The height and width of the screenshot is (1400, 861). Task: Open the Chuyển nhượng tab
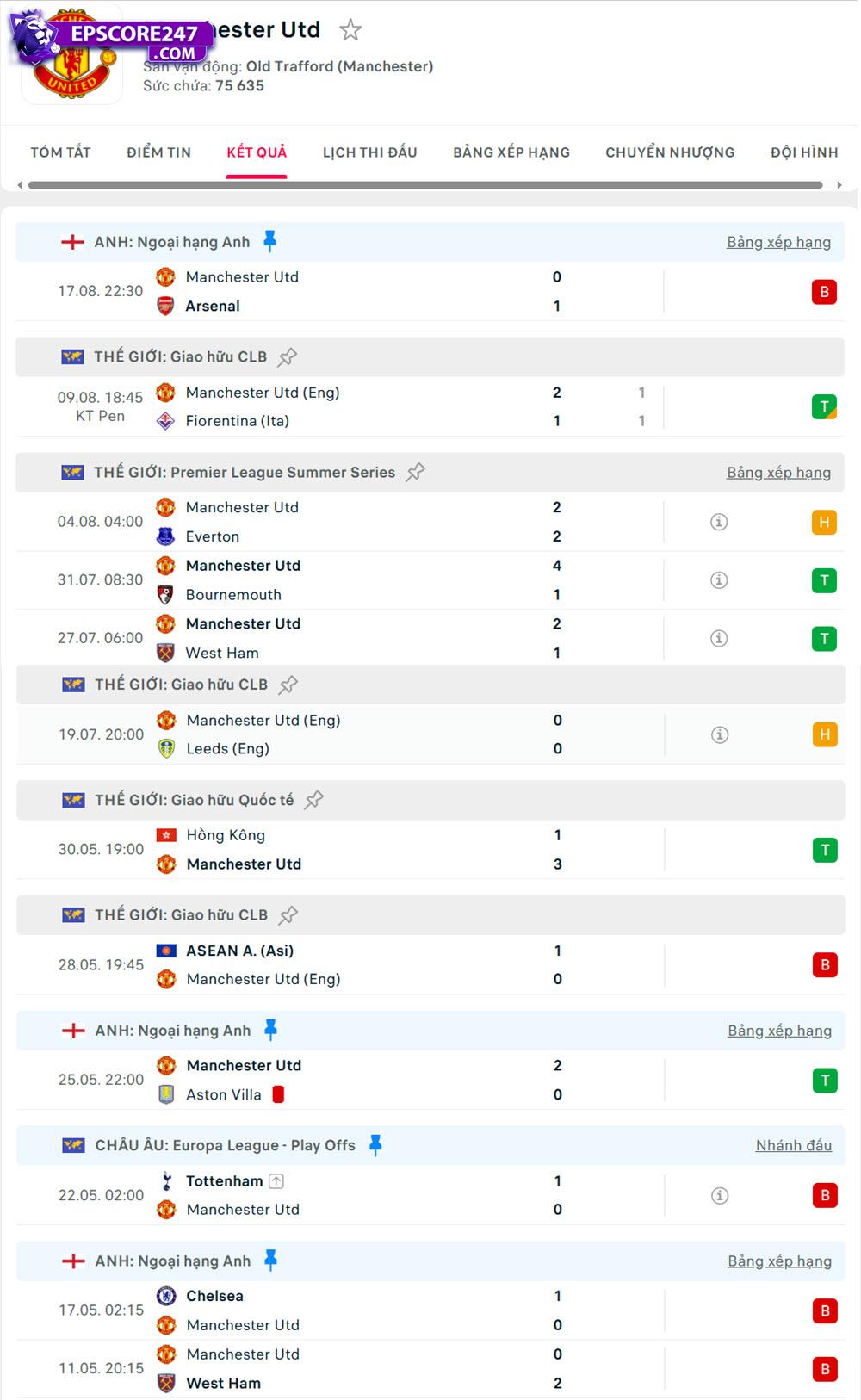click(669, 152)
